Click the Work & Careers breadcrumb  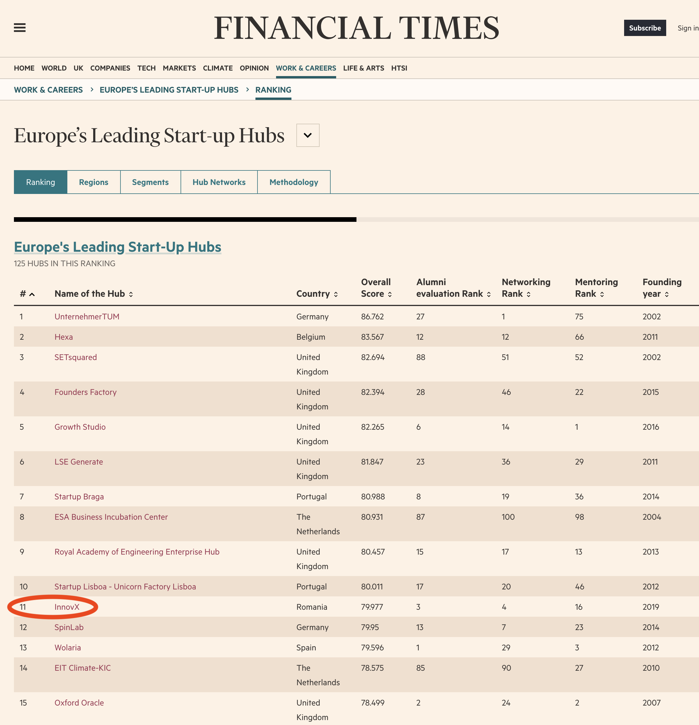48,90
